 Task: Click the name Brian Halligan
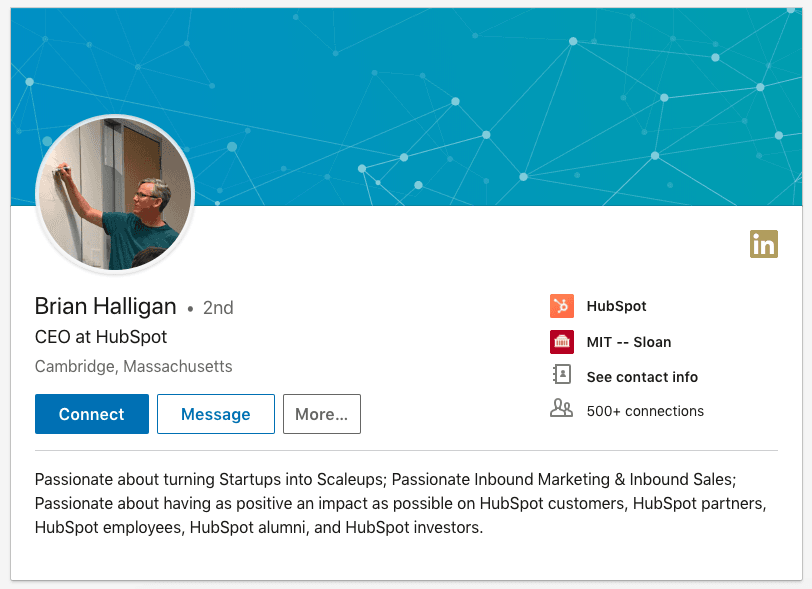[105, 306]
